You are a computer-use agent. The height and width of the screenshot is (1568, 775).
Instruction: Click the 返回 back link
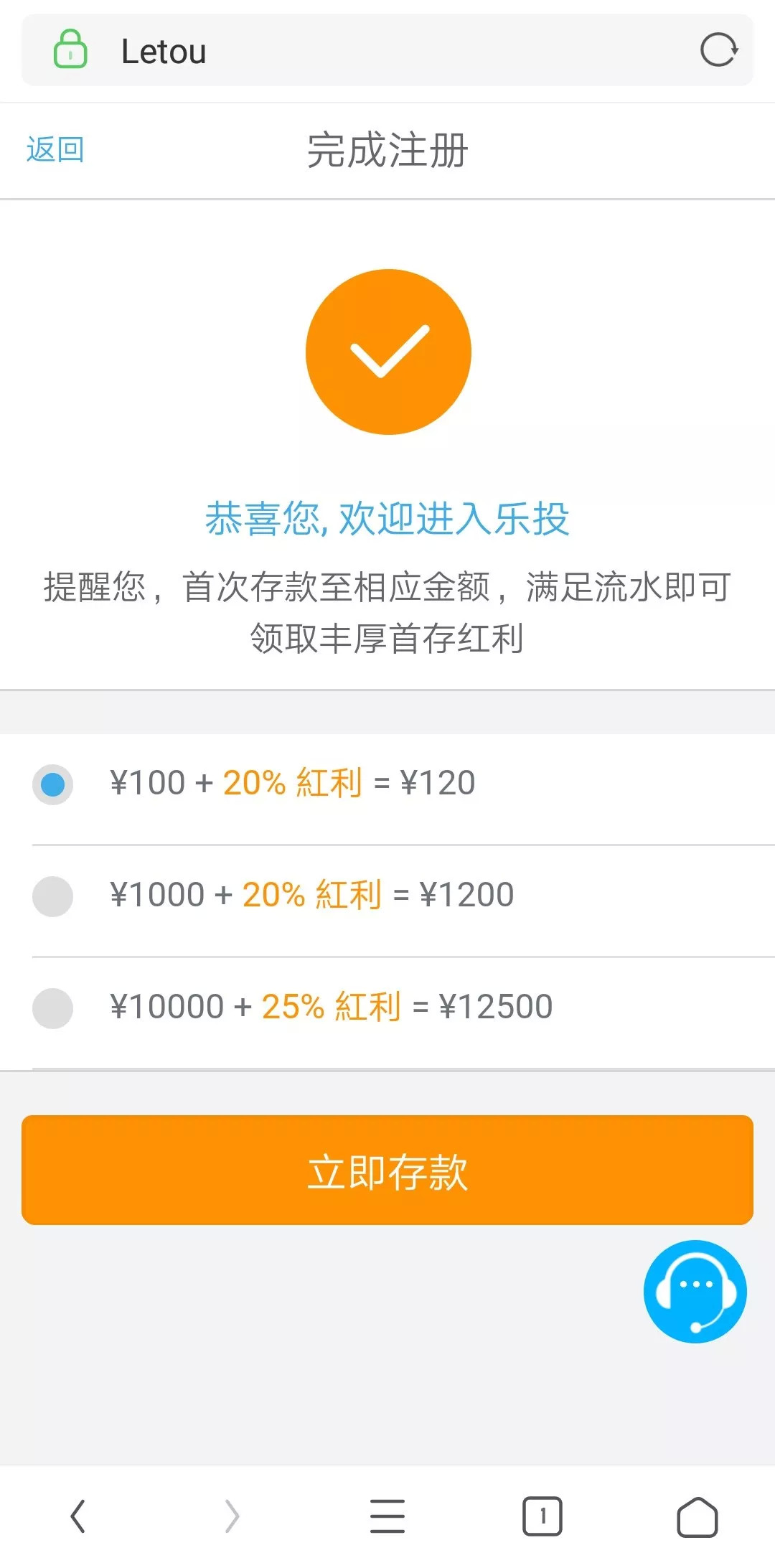tap(55, 150)
